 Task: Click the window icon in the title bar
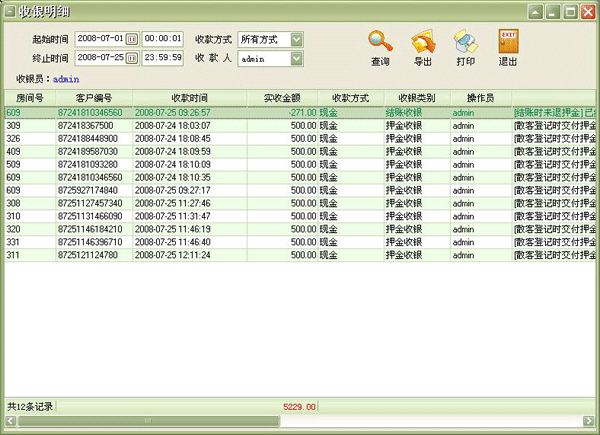[9, 11]
